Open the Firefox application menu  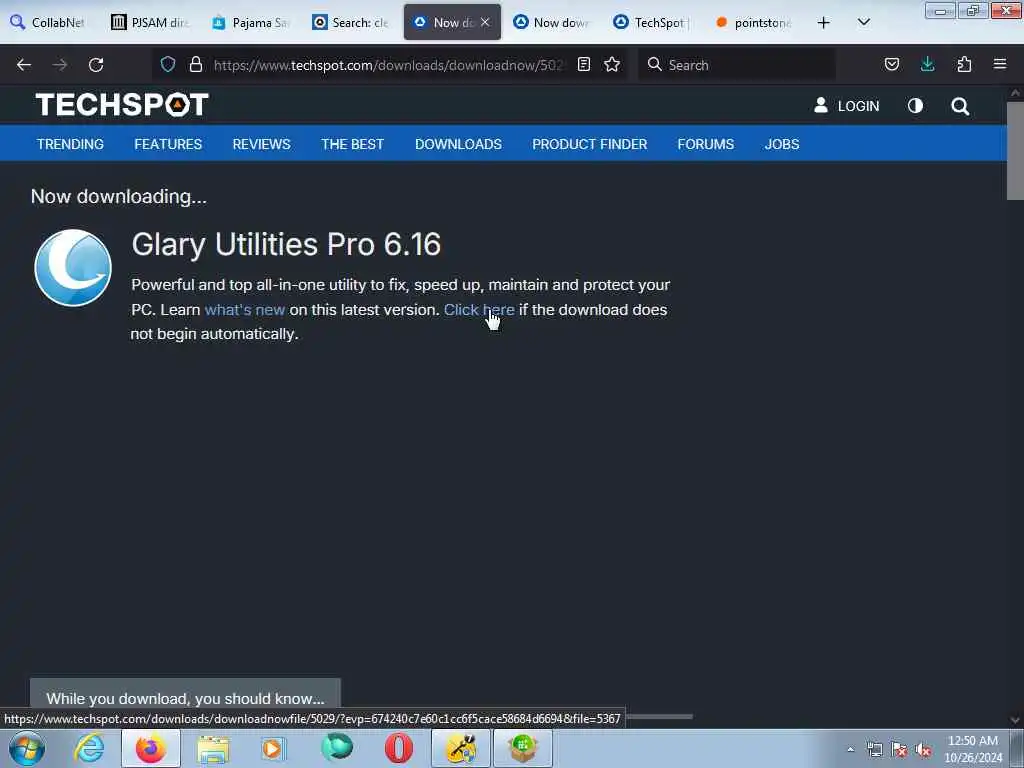coord(1000,64)
